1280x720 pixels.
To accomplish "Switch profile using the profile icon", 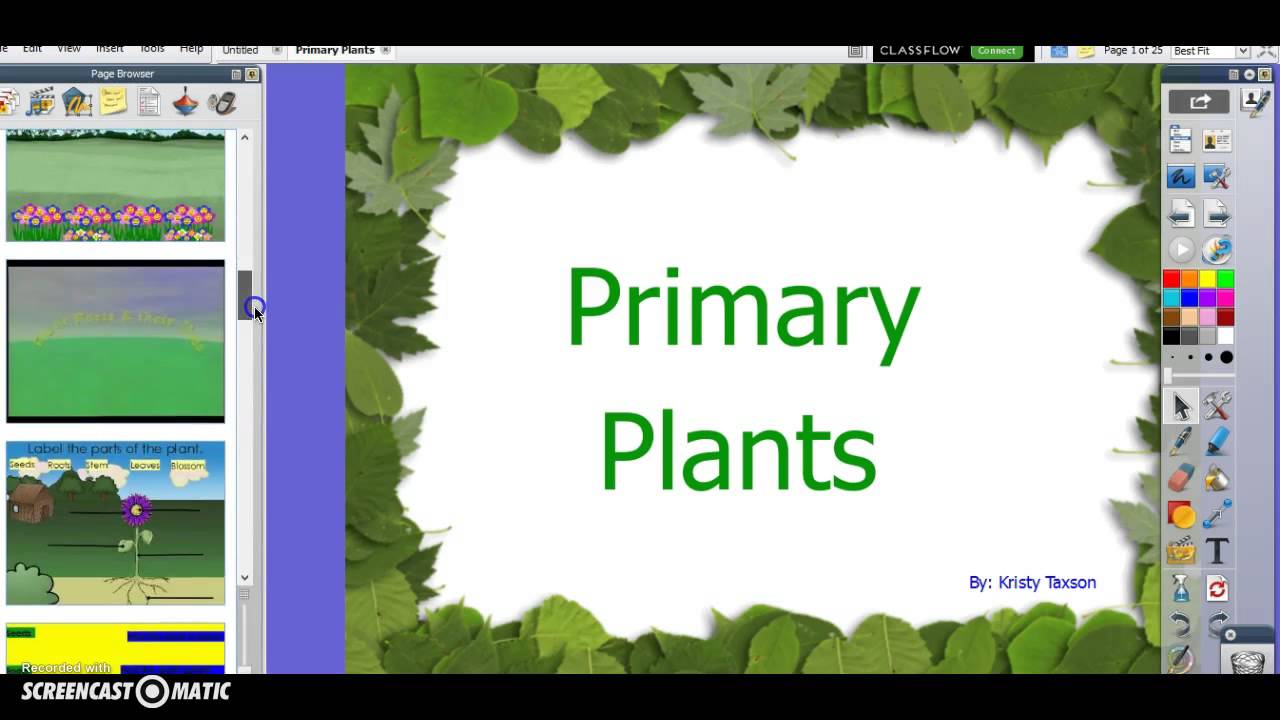I will click(x=1217, y=140).
